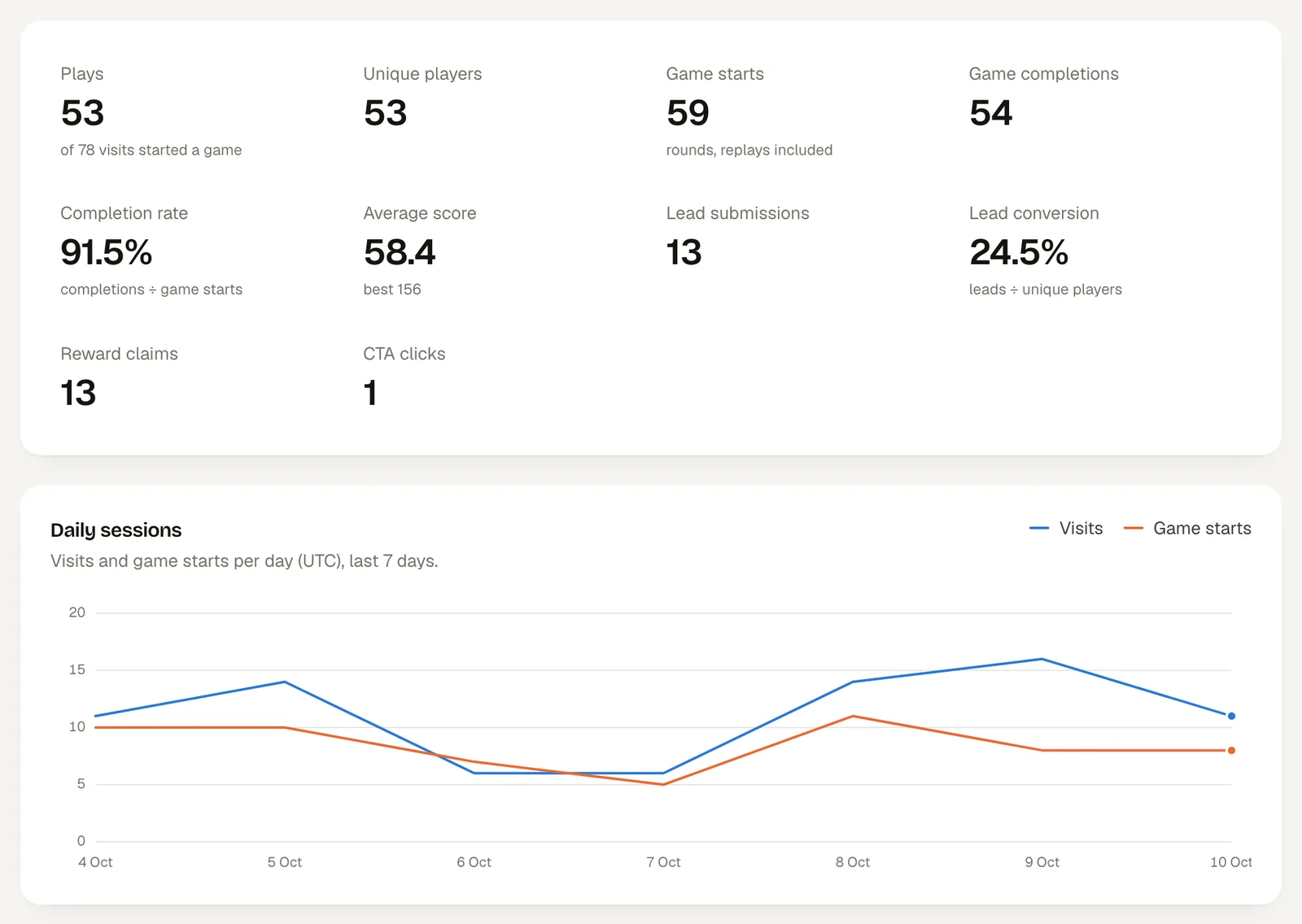
Task: Select 'leads ÷ unique players' caption
Action: click(1046, 290)
